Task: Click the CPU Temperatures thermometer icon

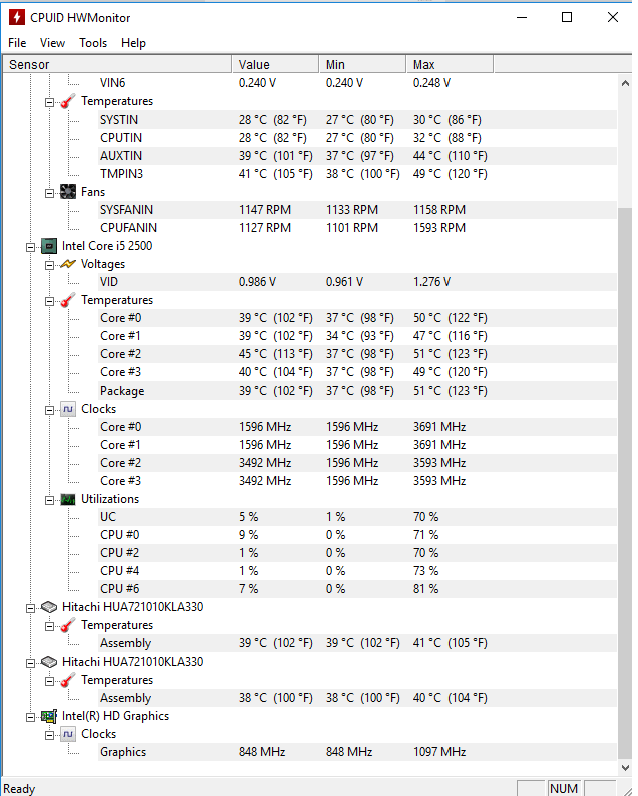Action: [68, 300]
